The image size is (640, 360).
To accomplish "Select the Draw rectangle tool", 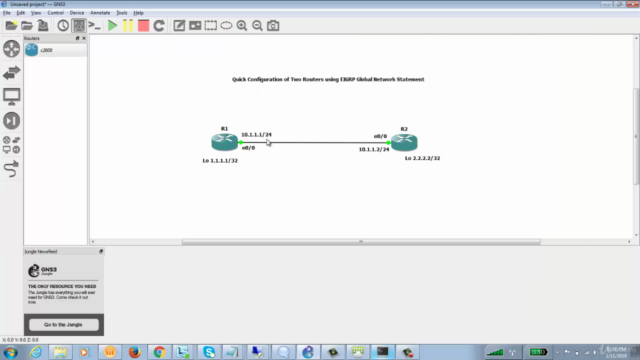I will 211,26.
